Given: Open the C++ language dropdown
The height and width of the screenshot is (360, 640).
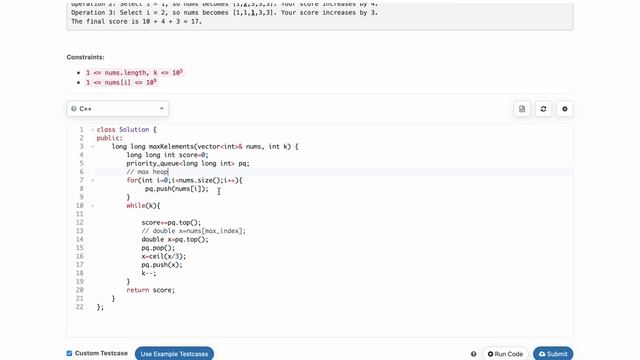Looking at the screenshot, I should pyautogui.click(x=118, y=109).
